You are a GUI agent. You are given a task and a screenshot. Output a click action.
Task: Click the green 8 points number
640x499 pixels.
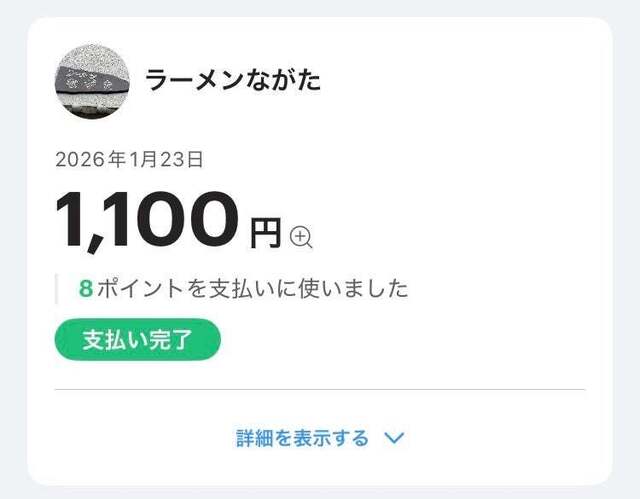click(86, 289)
